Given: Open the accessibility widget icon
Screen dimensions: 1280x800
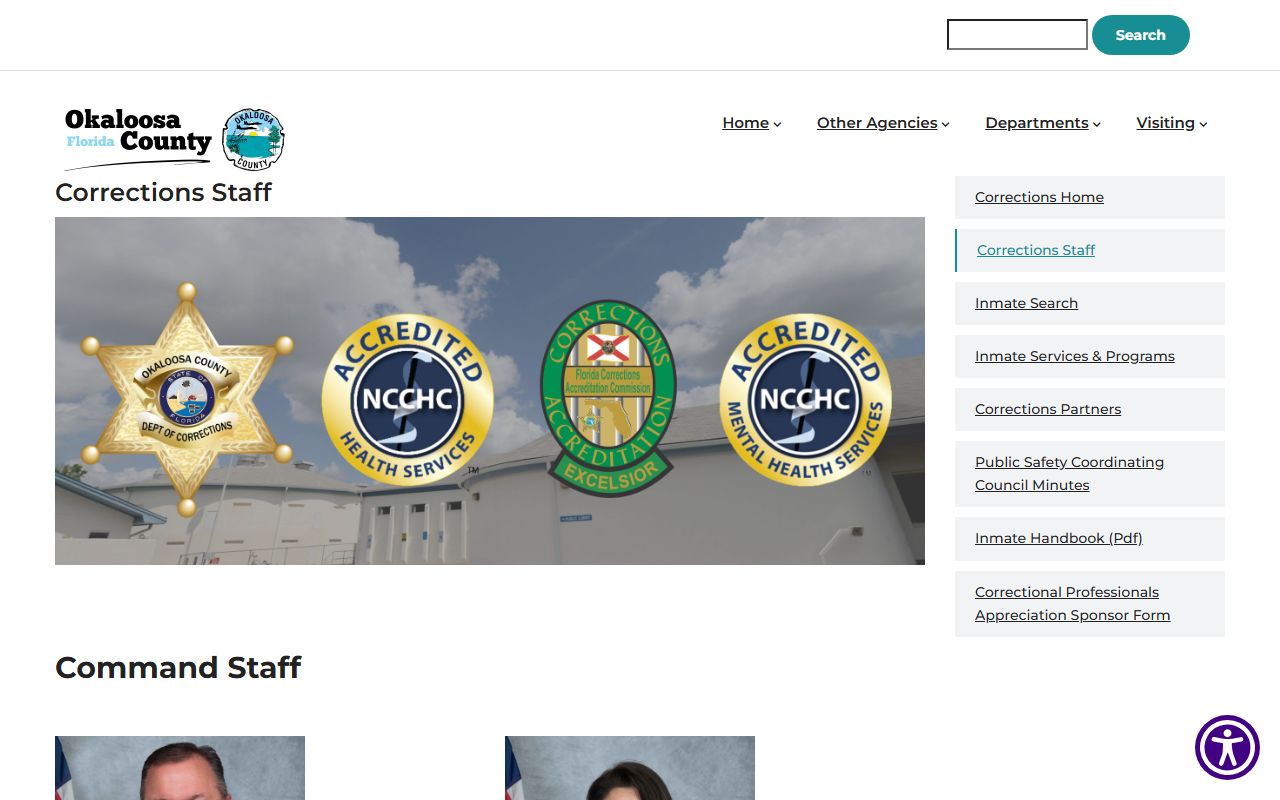Looking at the screenshot, I should point(1227,747).
